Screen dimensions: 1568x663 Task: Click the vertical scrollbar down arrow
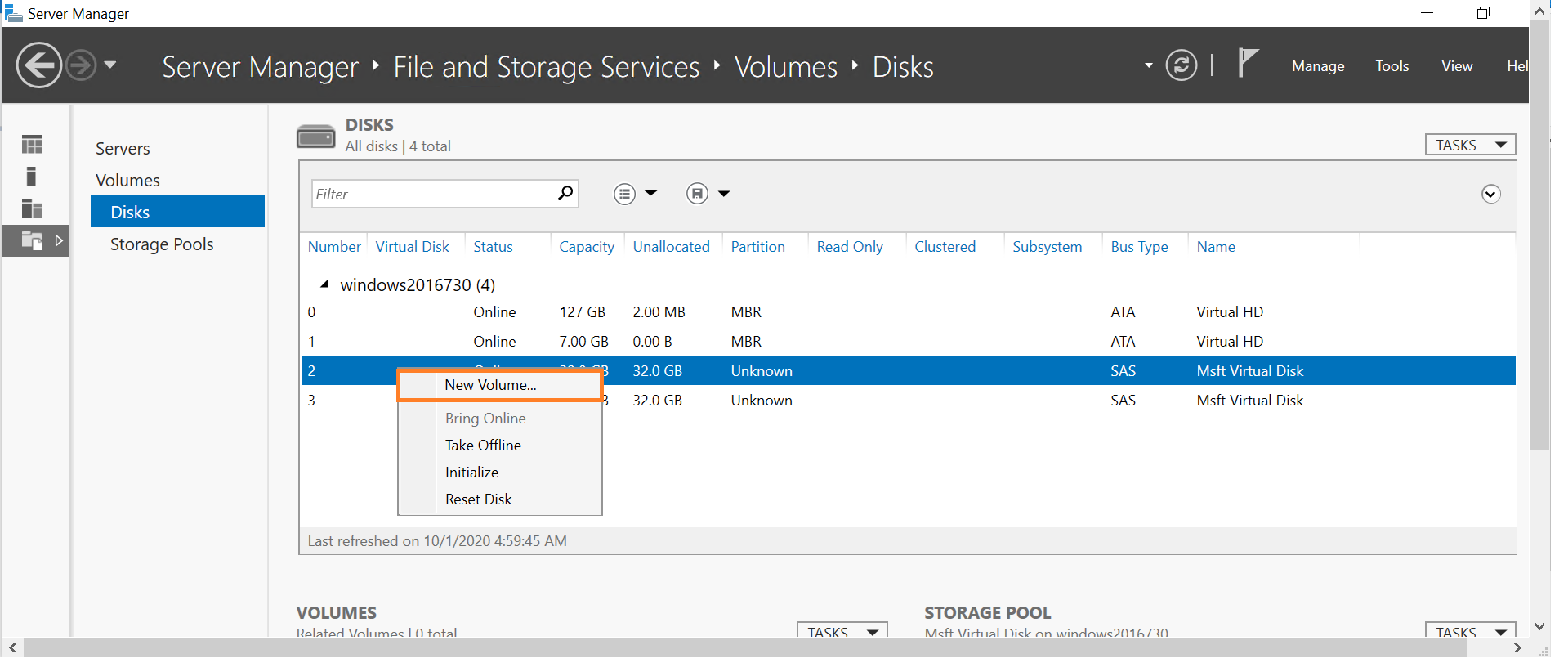pos(1539,627)
